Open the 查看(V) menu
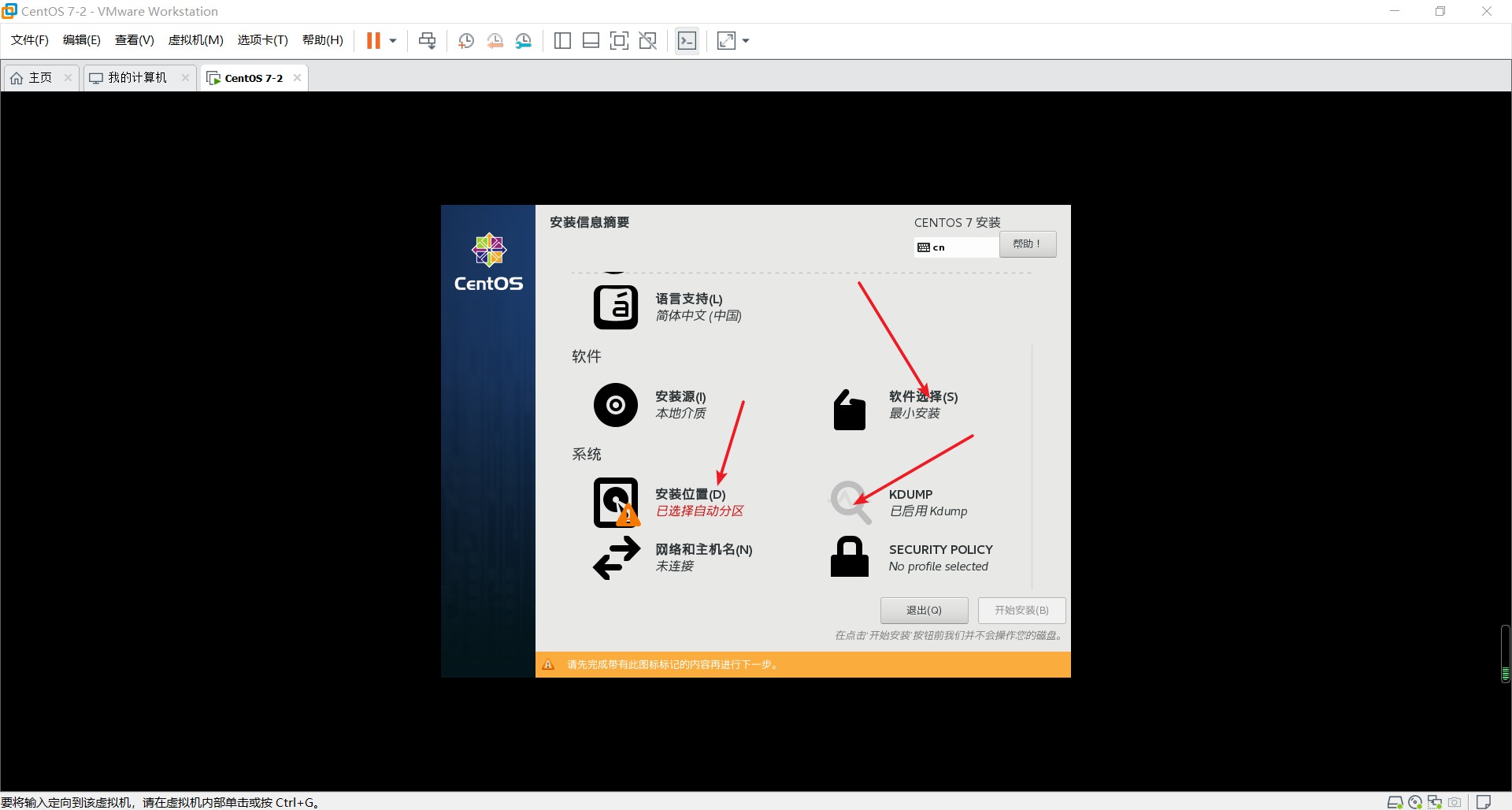 click(x=135, y=40)
